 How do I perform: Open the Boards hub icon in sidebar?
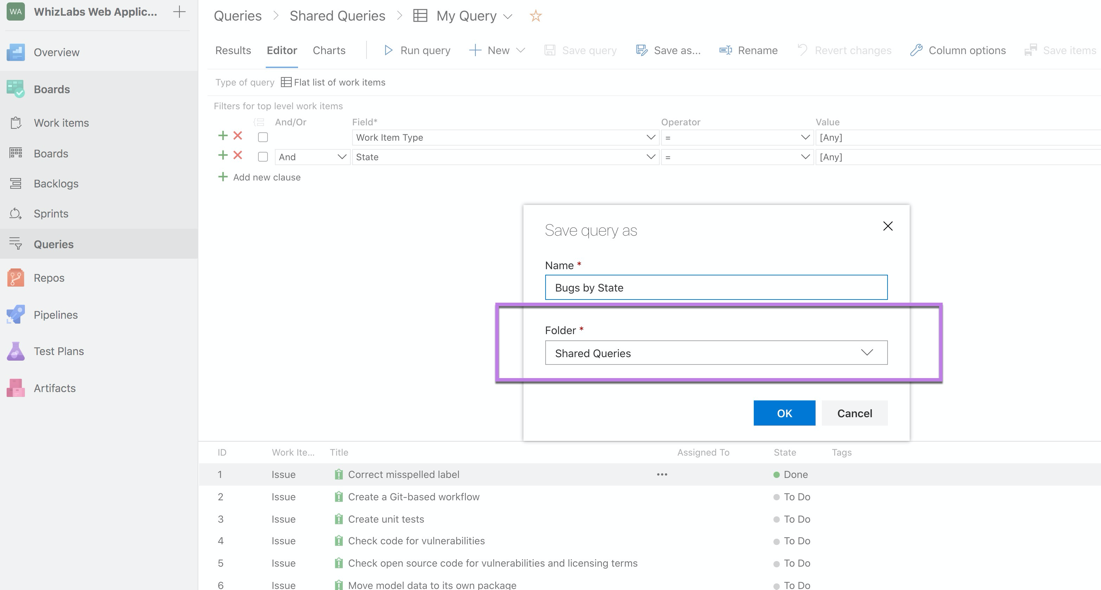[15, 89]
